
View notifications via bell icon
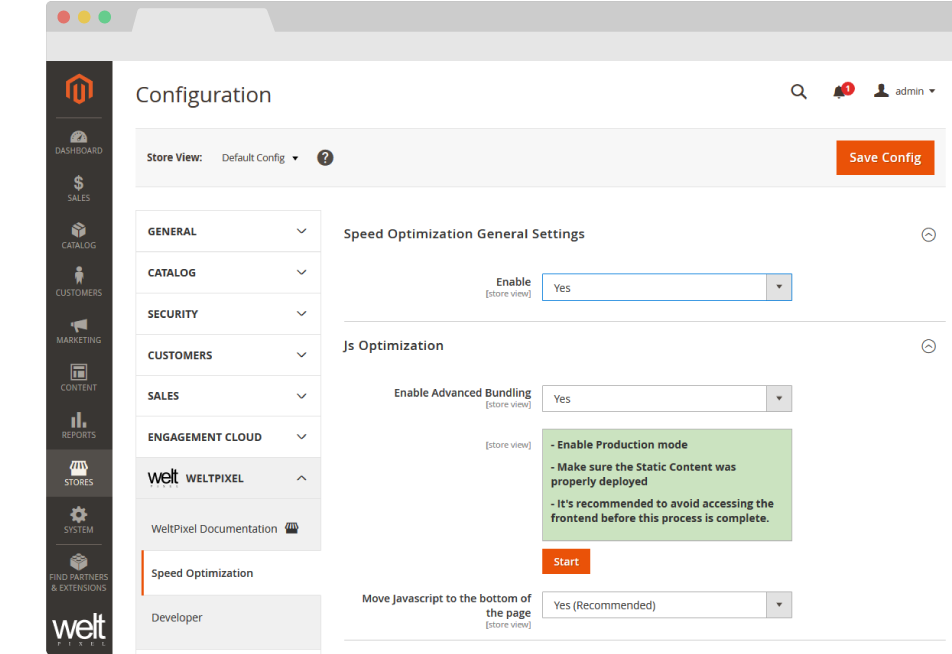pos(840,92)
